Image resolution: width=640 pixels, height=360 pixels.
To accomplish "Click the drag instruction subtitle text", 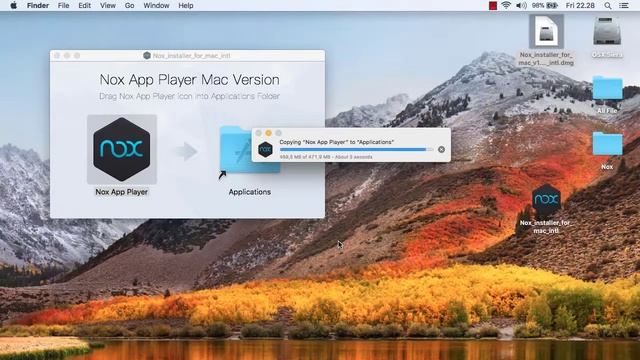I will (x=189, y=96).
